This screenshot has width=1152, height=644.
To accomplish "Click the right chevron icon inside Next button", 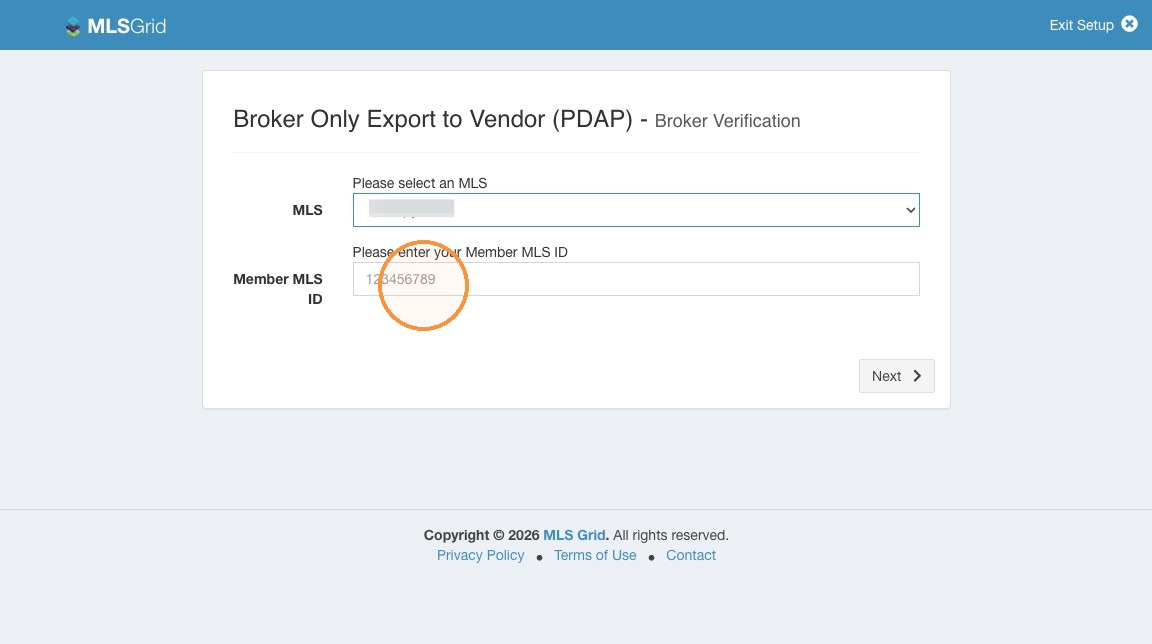I will pos(917,376).
